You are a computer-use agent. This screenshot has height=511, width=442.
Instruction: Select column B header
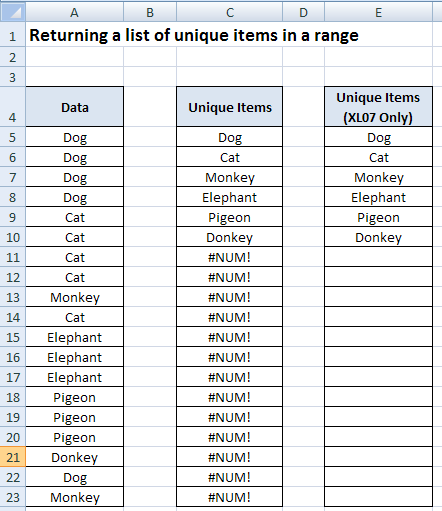point(150,13)
